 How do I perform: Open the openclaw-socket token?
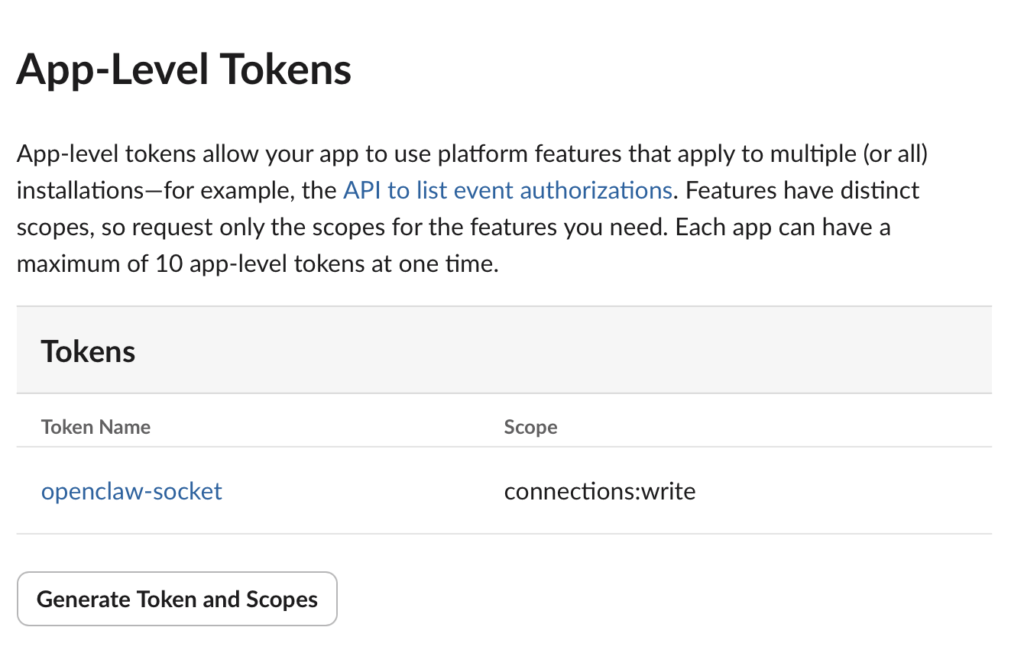coord(131,491)
